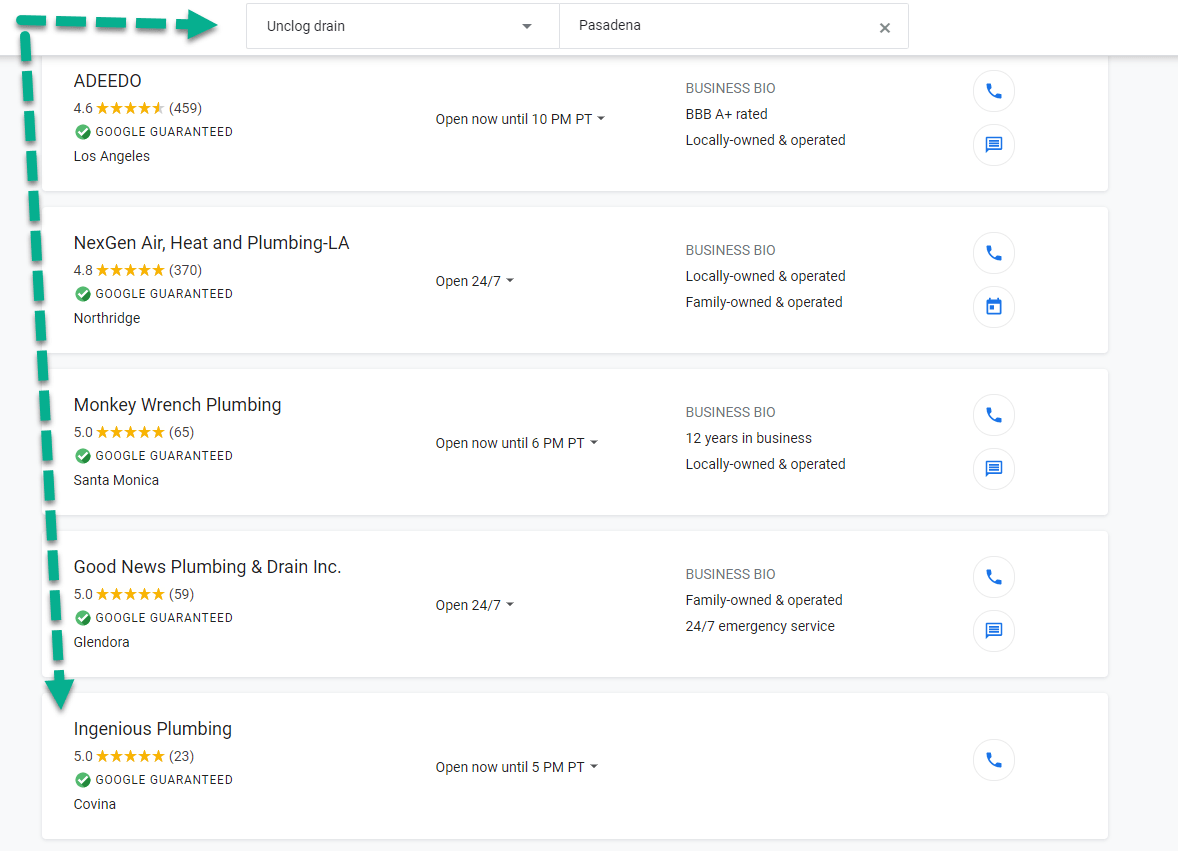Message Good News Plumbing via chat icon
1178x851 pixels.
pos(993,630)
